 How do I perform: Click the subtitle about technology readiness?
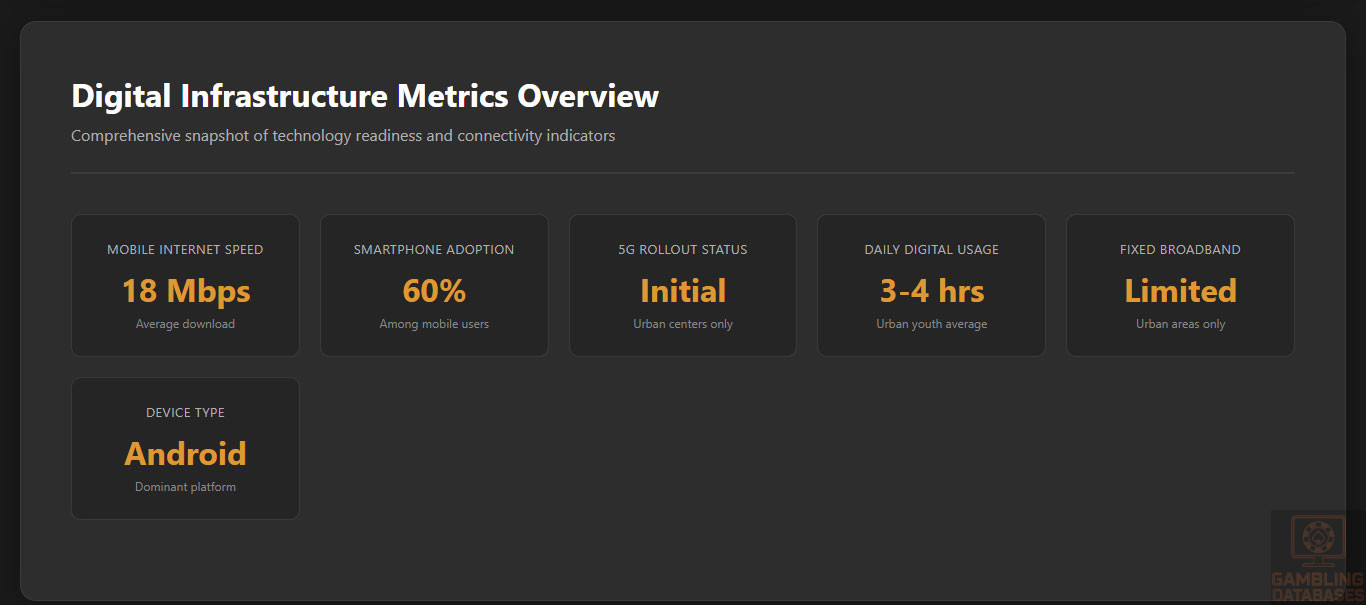pyautogui.click(x=343, y=135)
